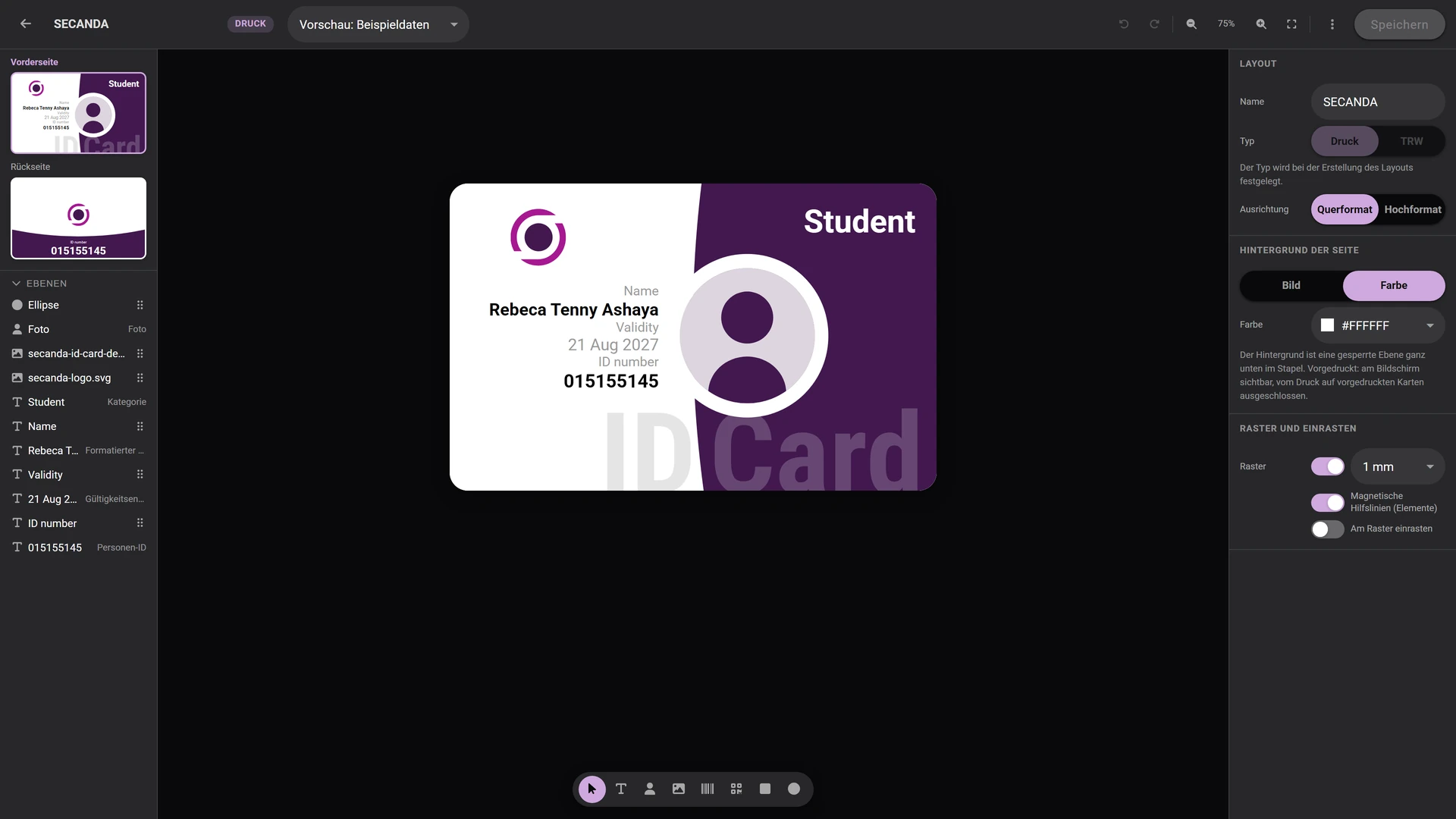The image size is (1456, 819).
Task: Disable Magnetische Hilfslinien toggle
Action: pos(1328,502)
